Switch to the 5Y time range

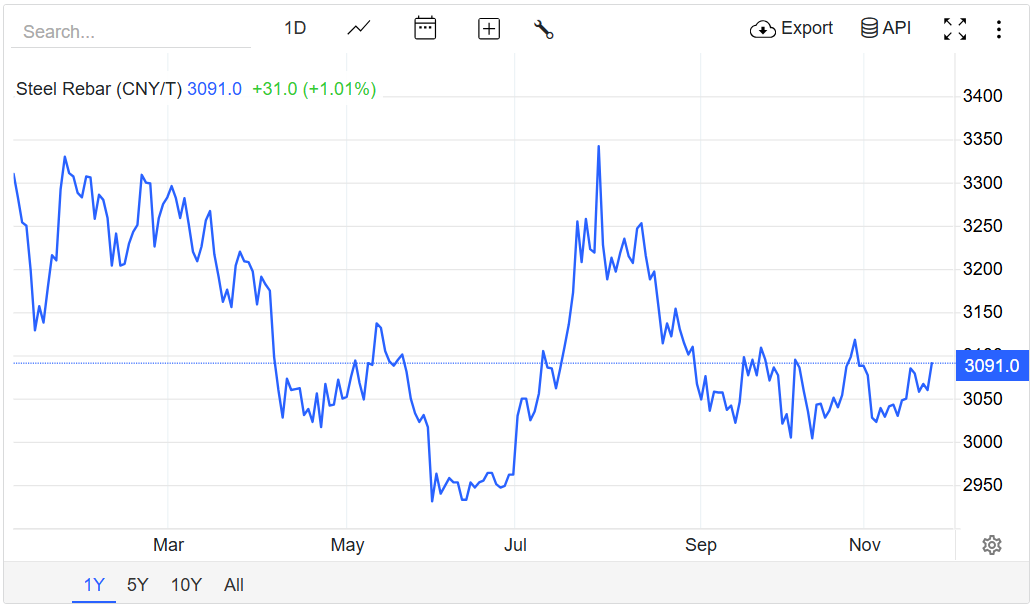(138, 585)
